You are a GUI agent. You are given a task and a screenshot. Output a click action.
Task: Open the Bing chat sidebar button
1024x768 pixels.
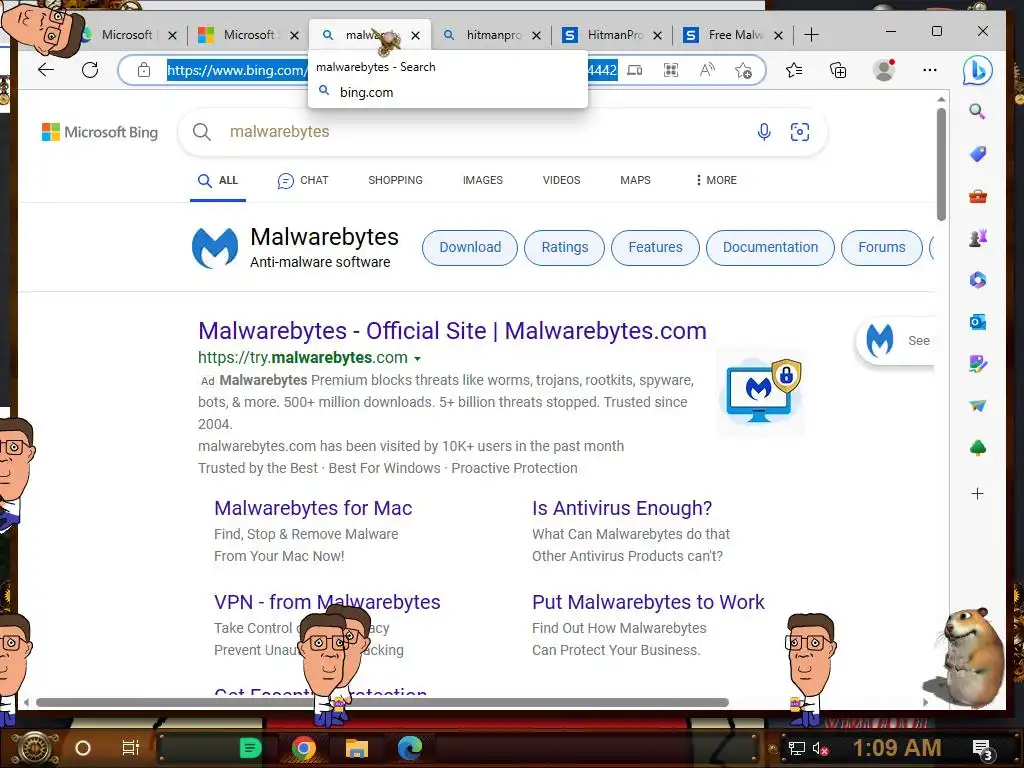(978, 70)
